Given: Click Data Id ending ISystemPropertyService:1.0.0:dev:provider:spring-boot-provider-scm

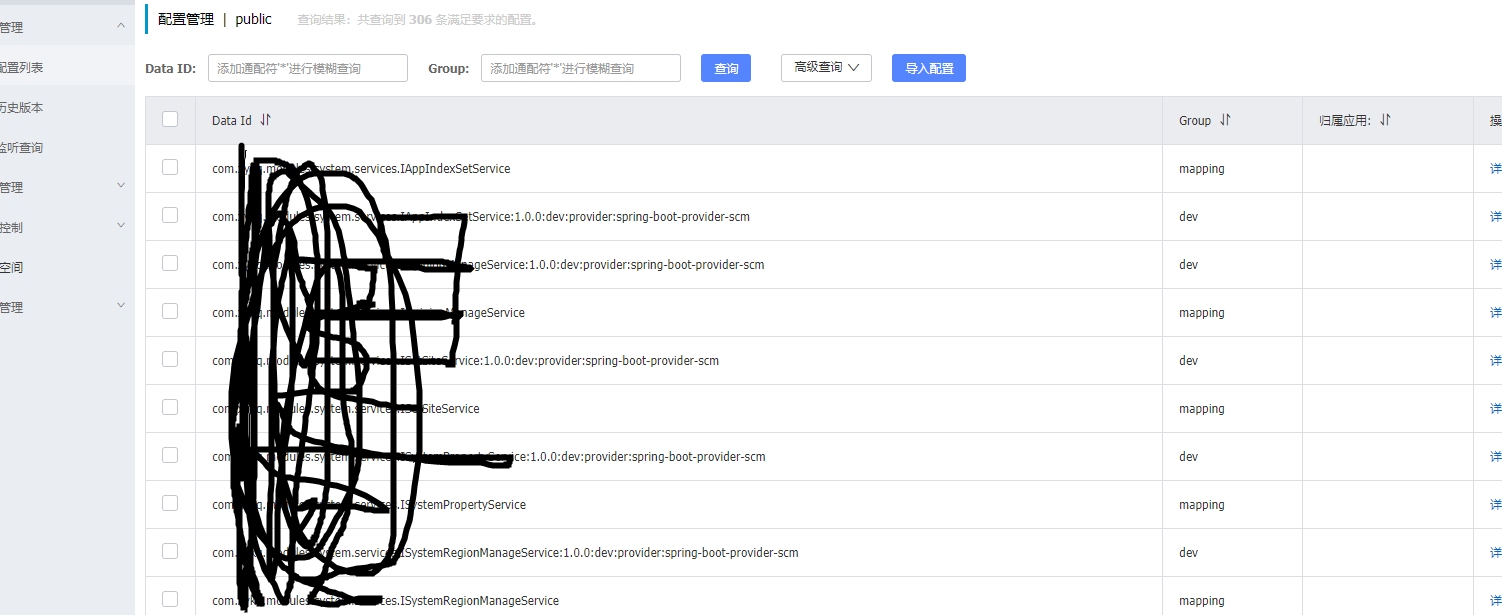Looking at the screenshot, I should [x=489, y=457].
